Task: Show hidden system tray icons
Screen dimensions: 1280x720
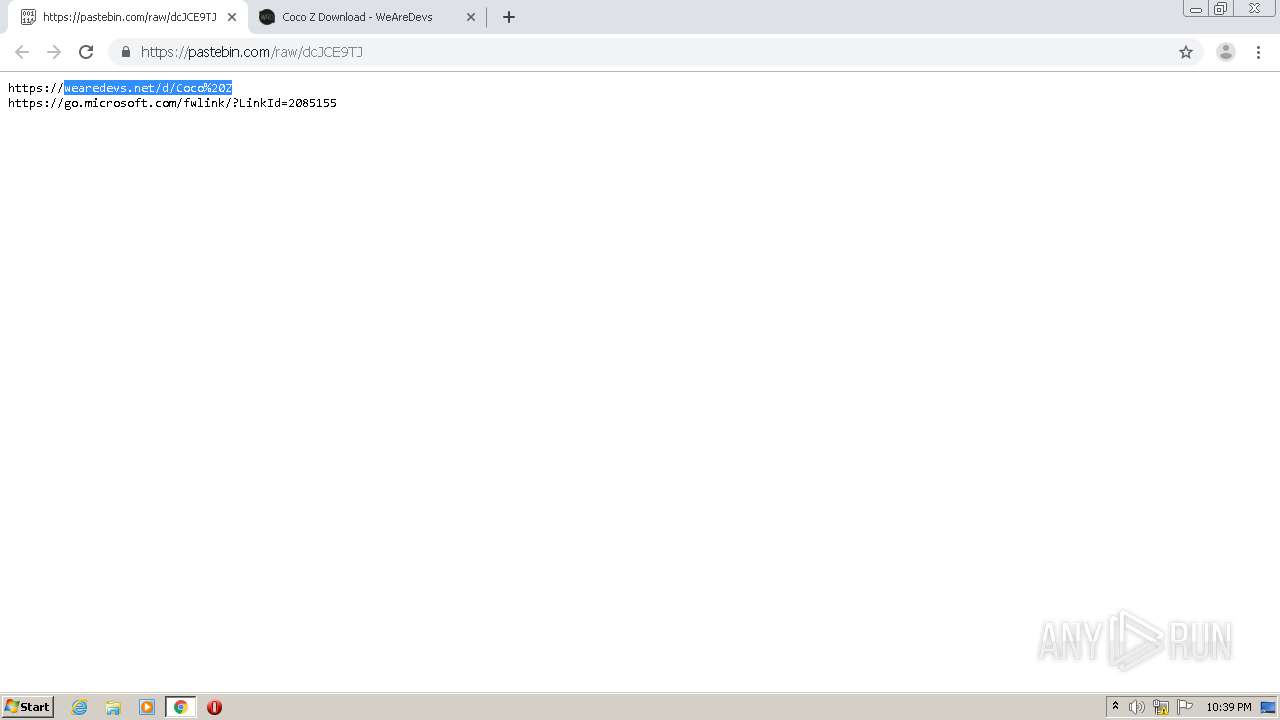Action: (1115, 707)
